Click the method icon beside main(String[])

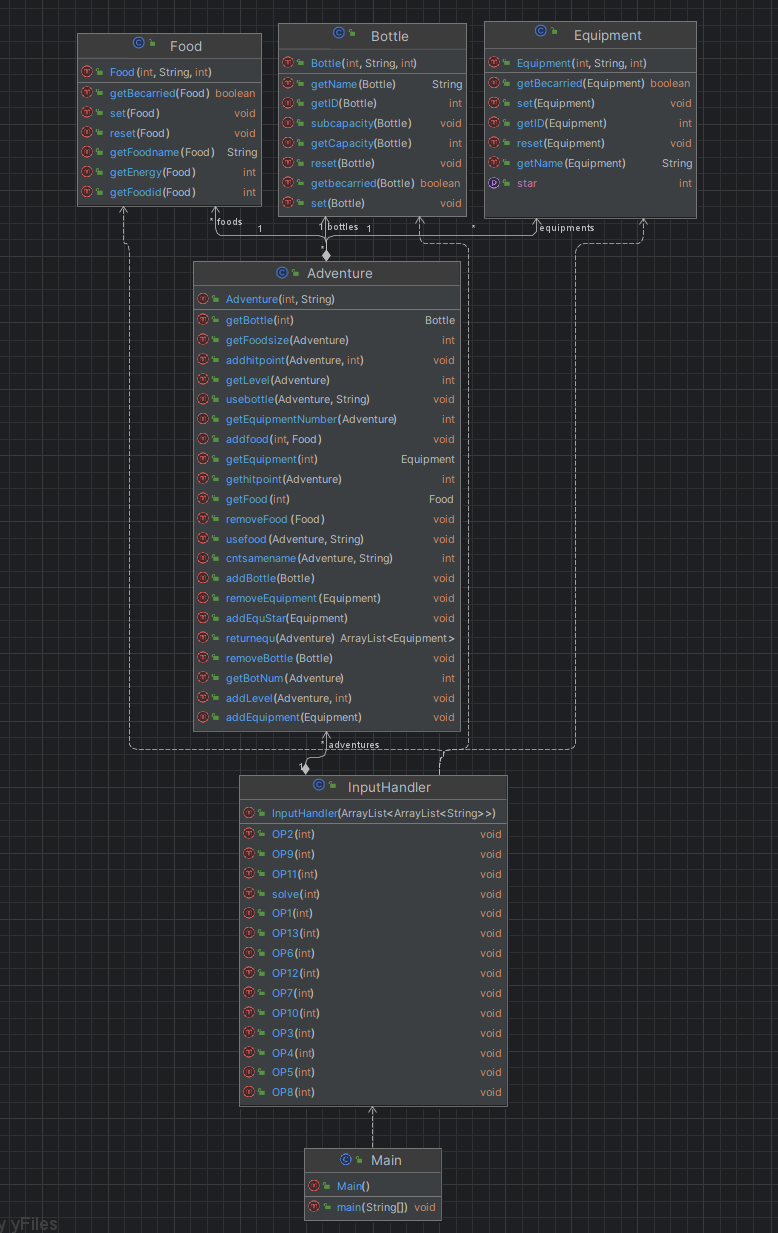click(314, 1207)
